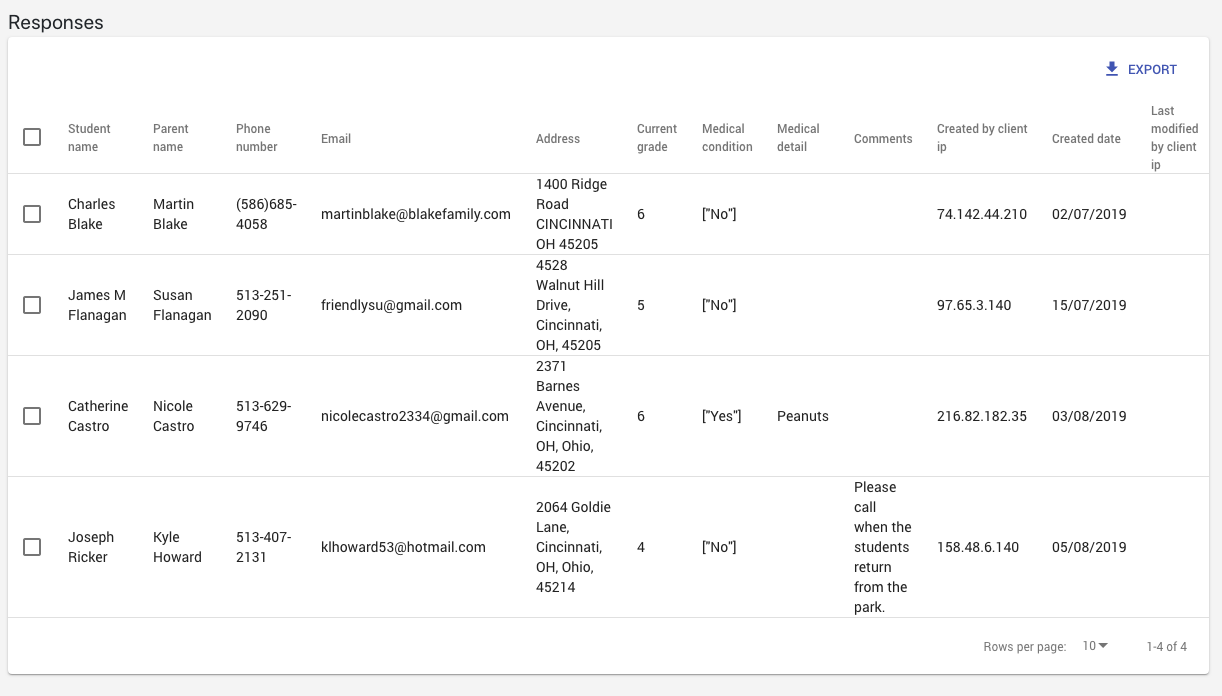Click the friendlysu@gmail.com email cell
The image size is (1222, 696).
391,305
